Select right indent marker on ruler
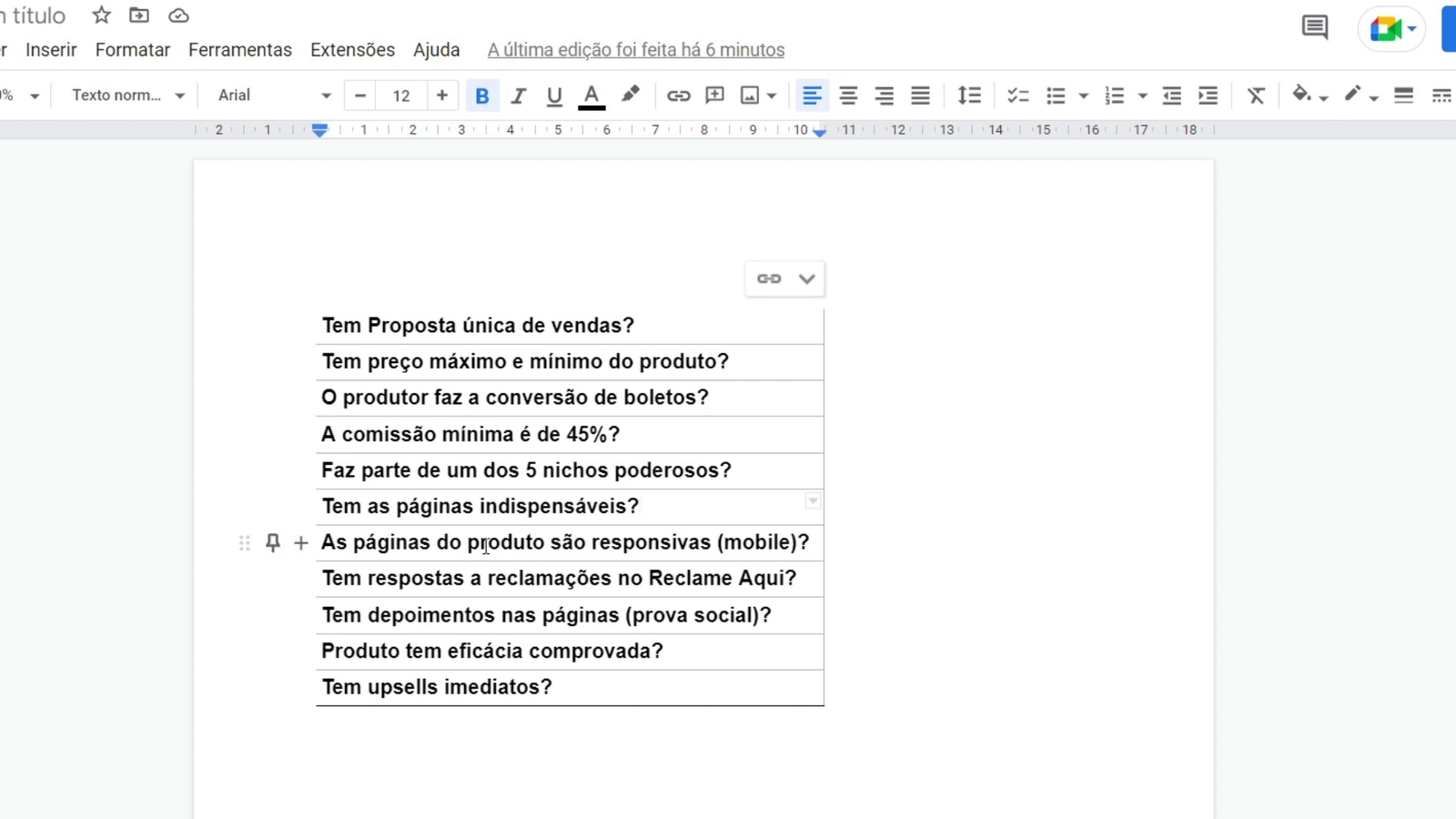This screenshot has width=1456, height=819. coord(820,133)
